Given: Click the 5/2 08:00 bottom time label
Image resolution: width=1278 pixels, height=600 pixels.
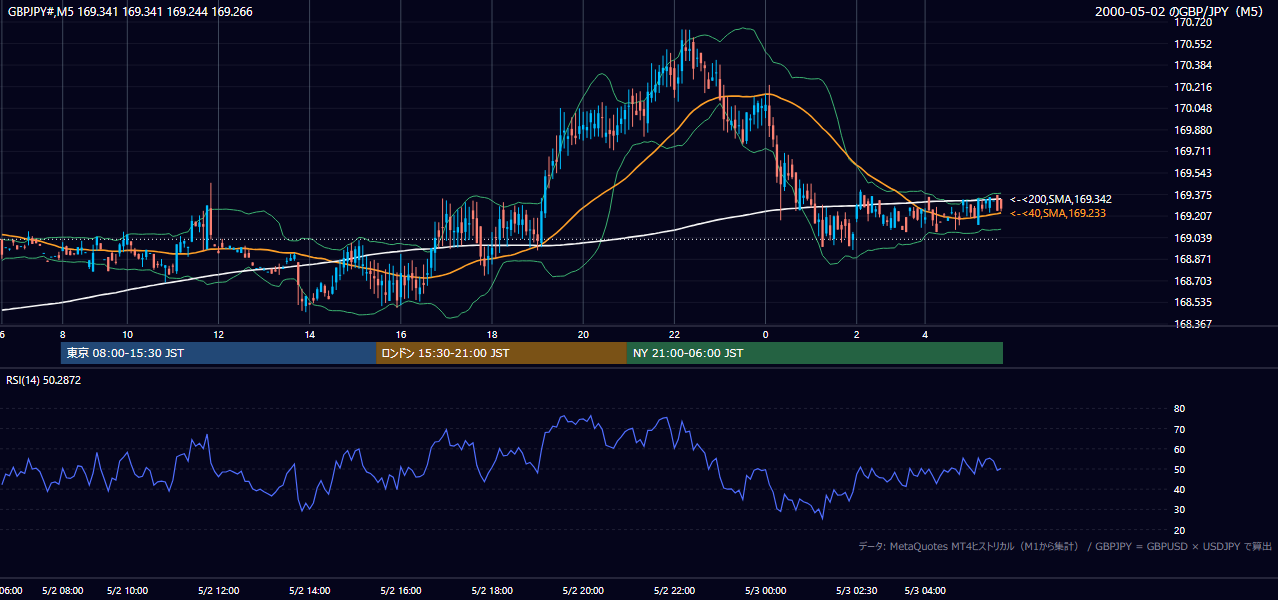Looking at the screenshot, I should click(x=62, y=591).
